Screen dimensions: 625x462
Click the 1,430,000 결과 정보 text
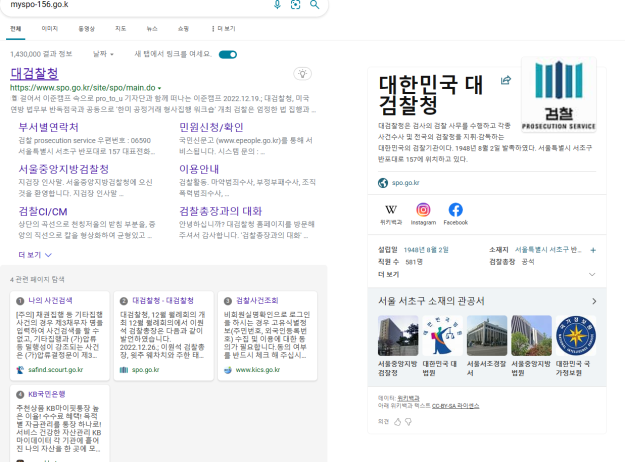pyautogui.click(x=41, y=54)
